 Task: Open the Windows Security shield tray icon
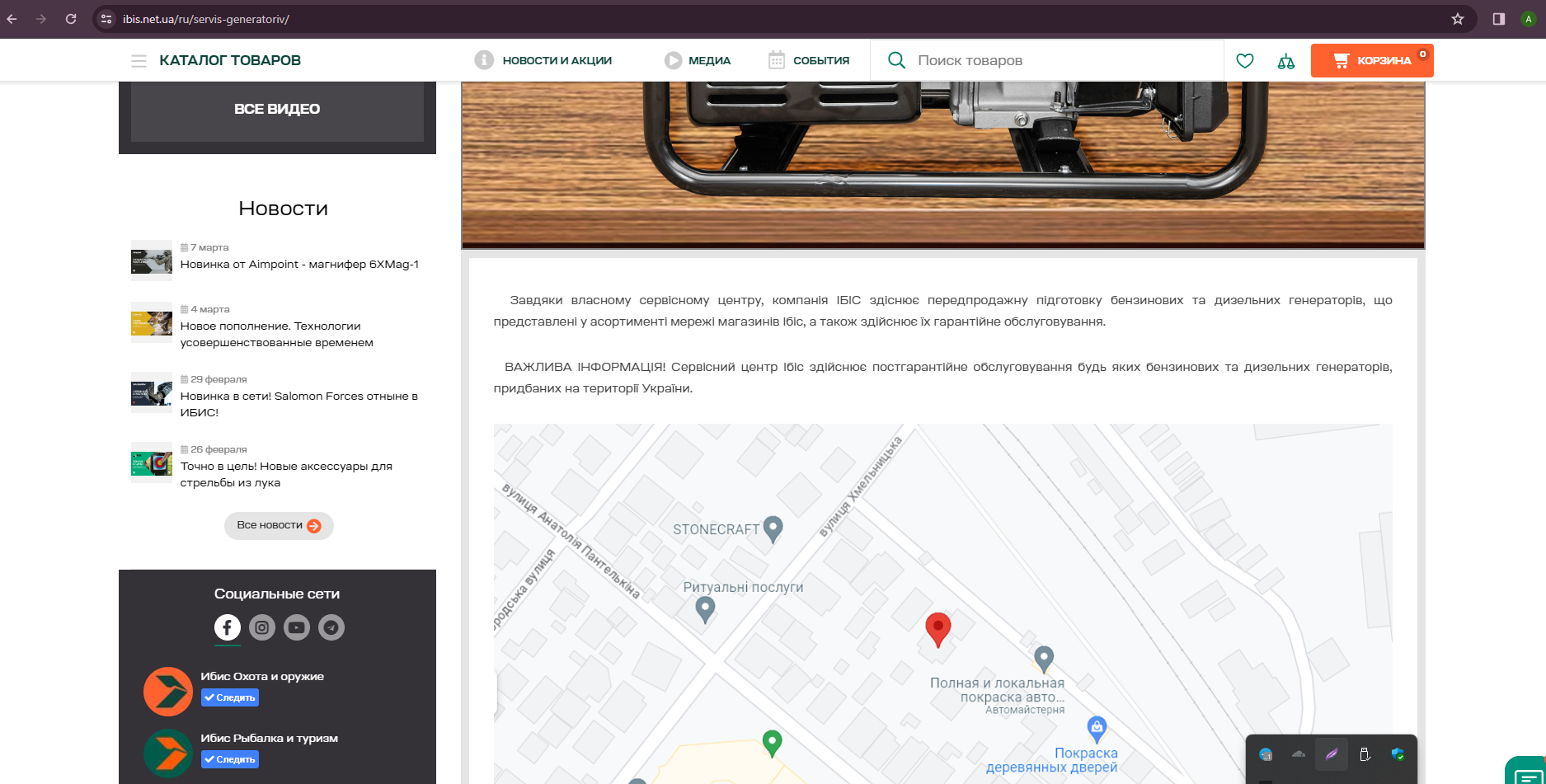point(1398,753)
